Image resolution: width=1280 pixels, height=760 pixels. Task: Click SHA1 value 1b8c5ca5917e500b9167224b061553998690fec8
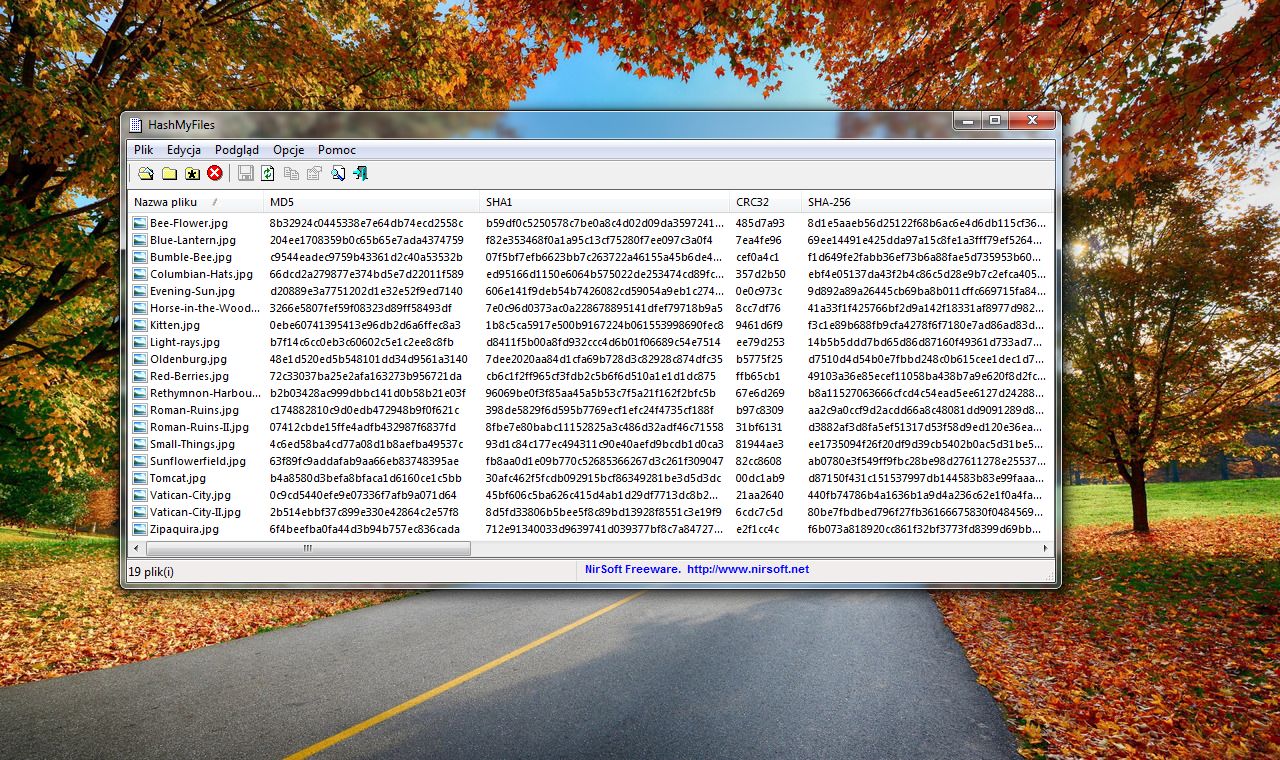coord(604,325)
